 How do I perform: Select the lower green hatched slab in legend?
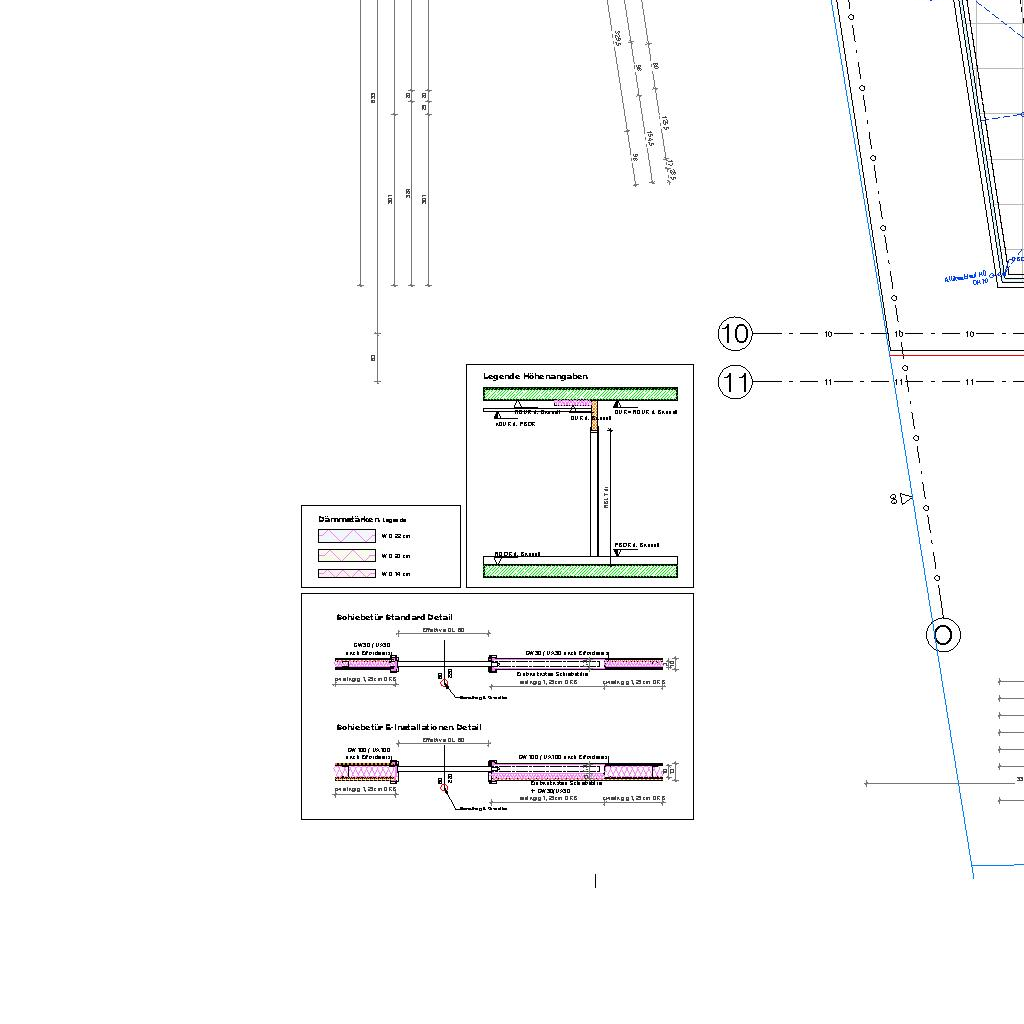click(x=580, y=571)
